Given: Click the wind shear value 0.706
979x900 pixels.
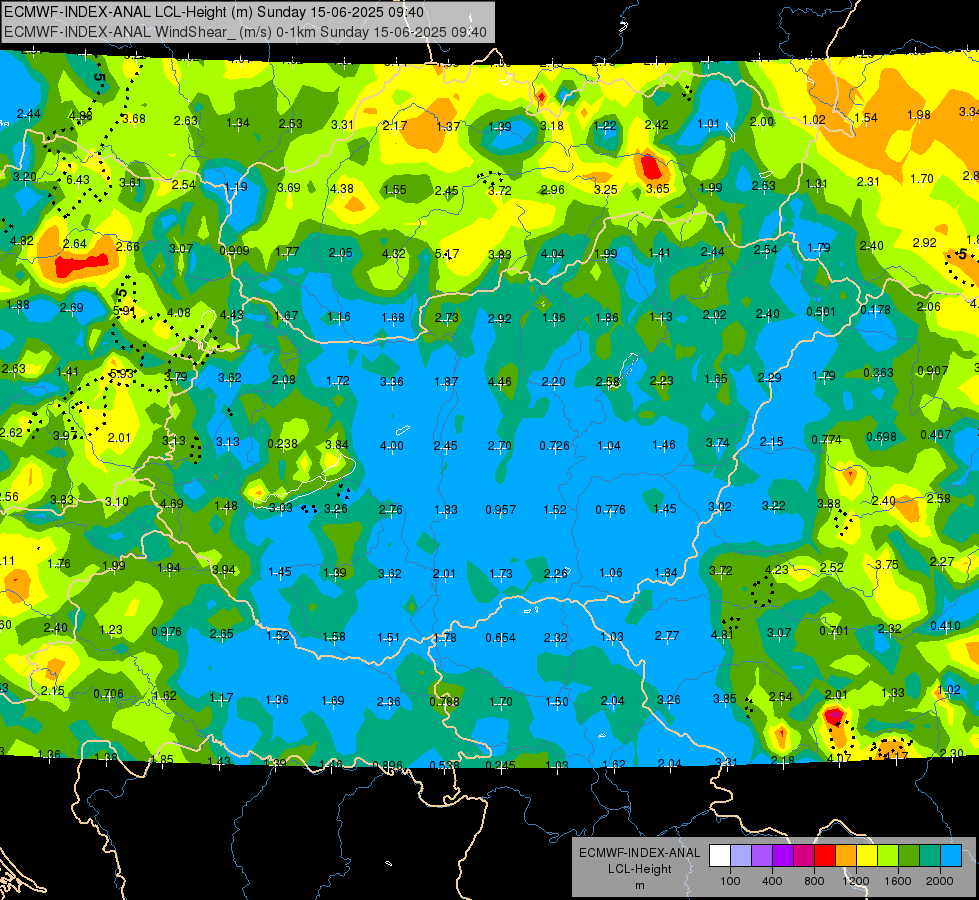Looking at the screenshot, I should click(109, 694).
